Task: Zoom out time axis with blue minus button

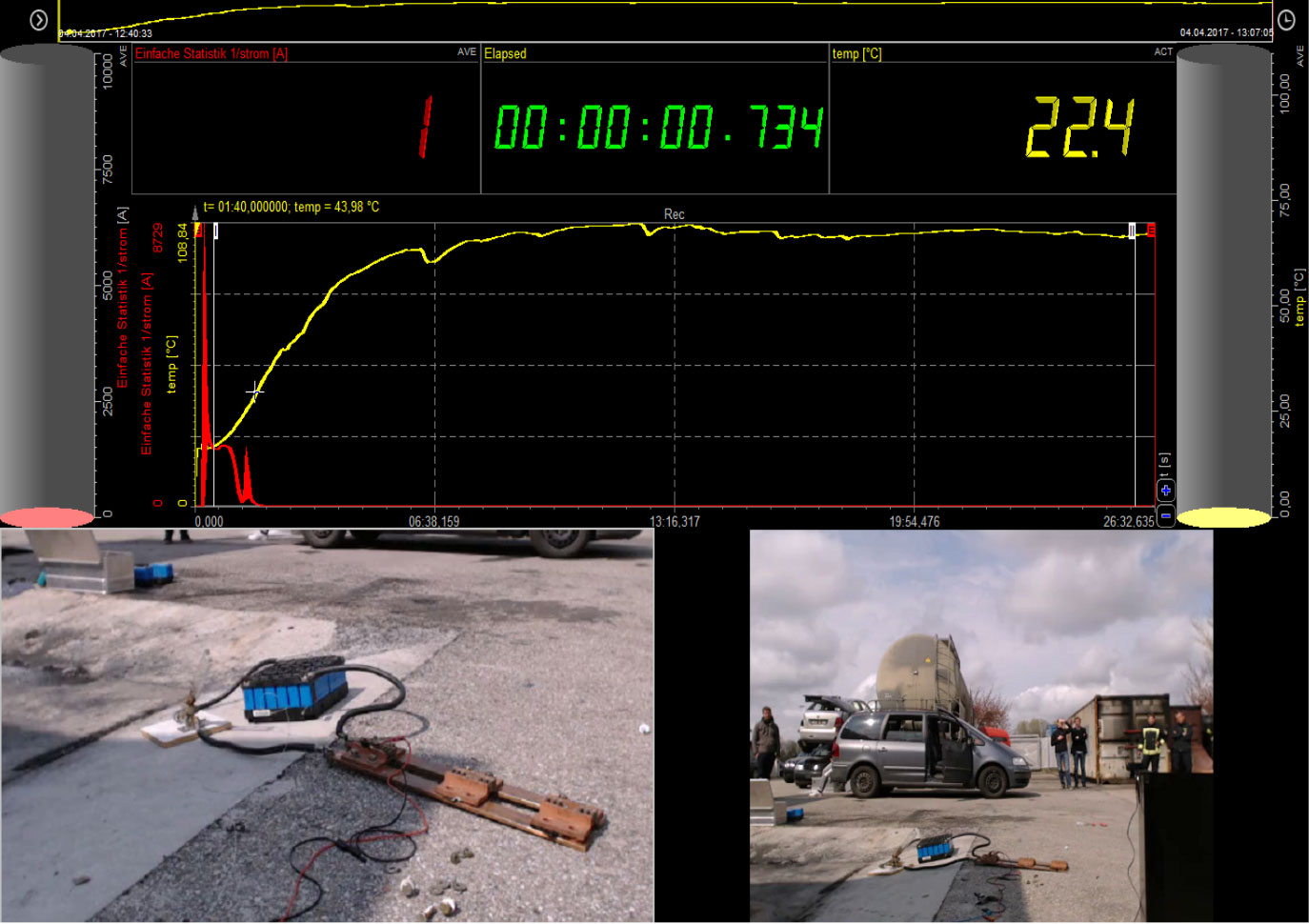Action: pyautogui.click(x=1165, y=515)
